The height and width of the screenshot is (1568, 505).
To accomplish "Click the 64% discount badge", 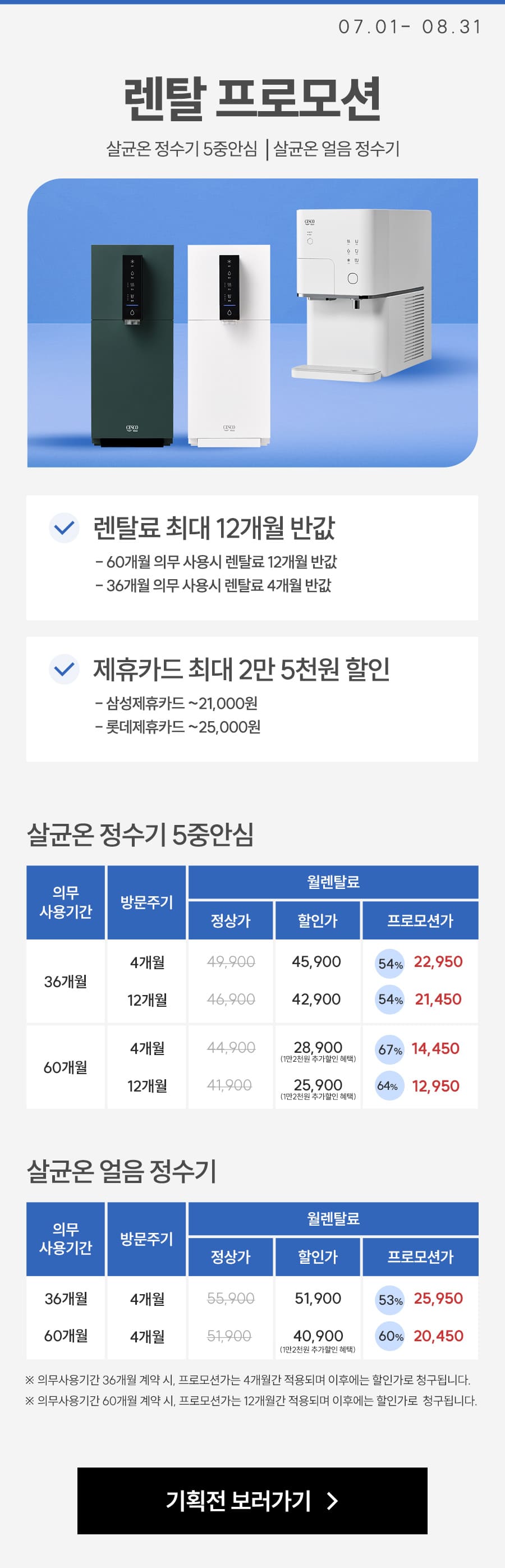I will click(x=388, y=1085).
